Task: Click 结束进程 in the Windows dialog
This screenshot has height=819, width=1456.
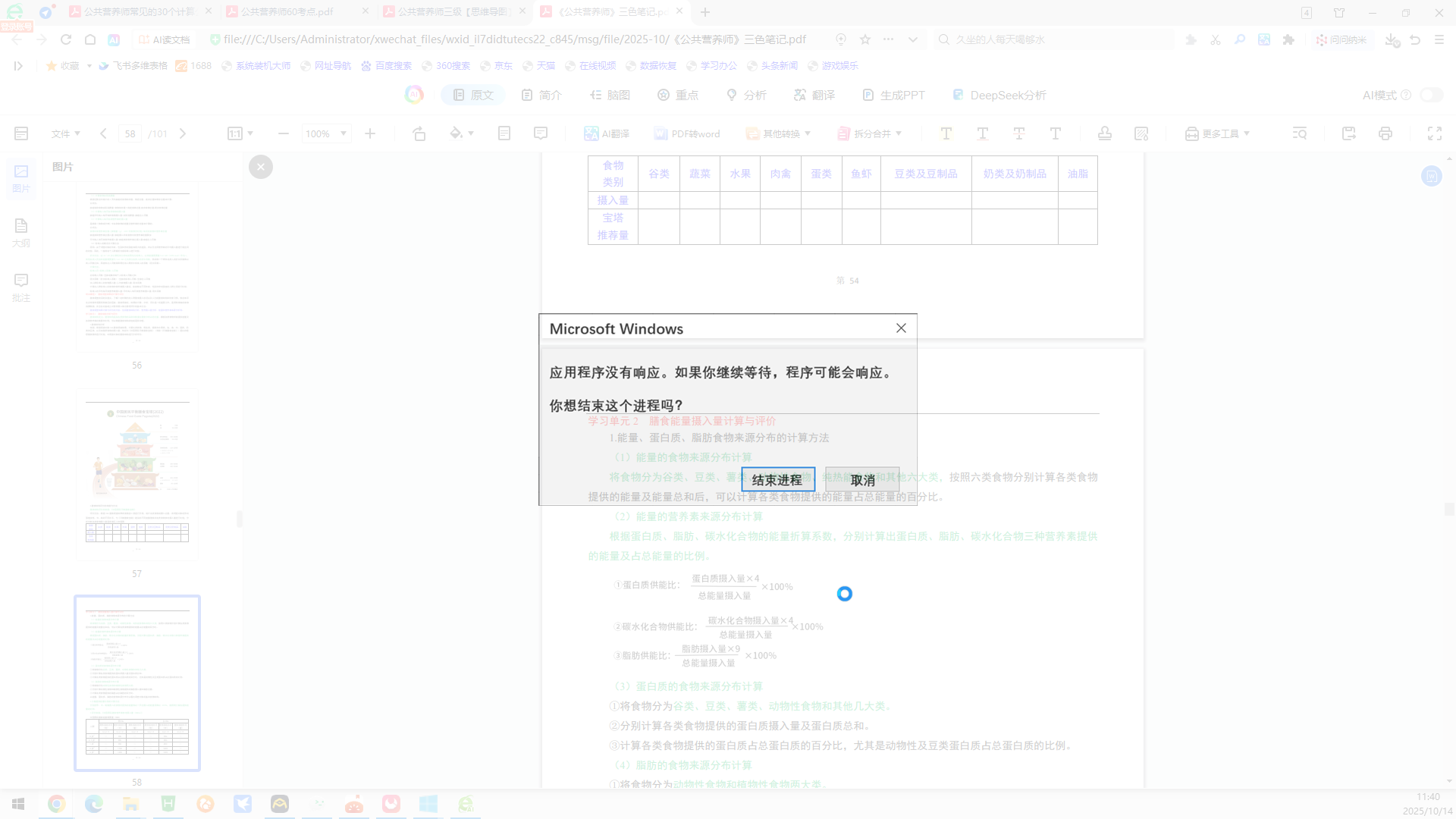Action: pos(778,479)
